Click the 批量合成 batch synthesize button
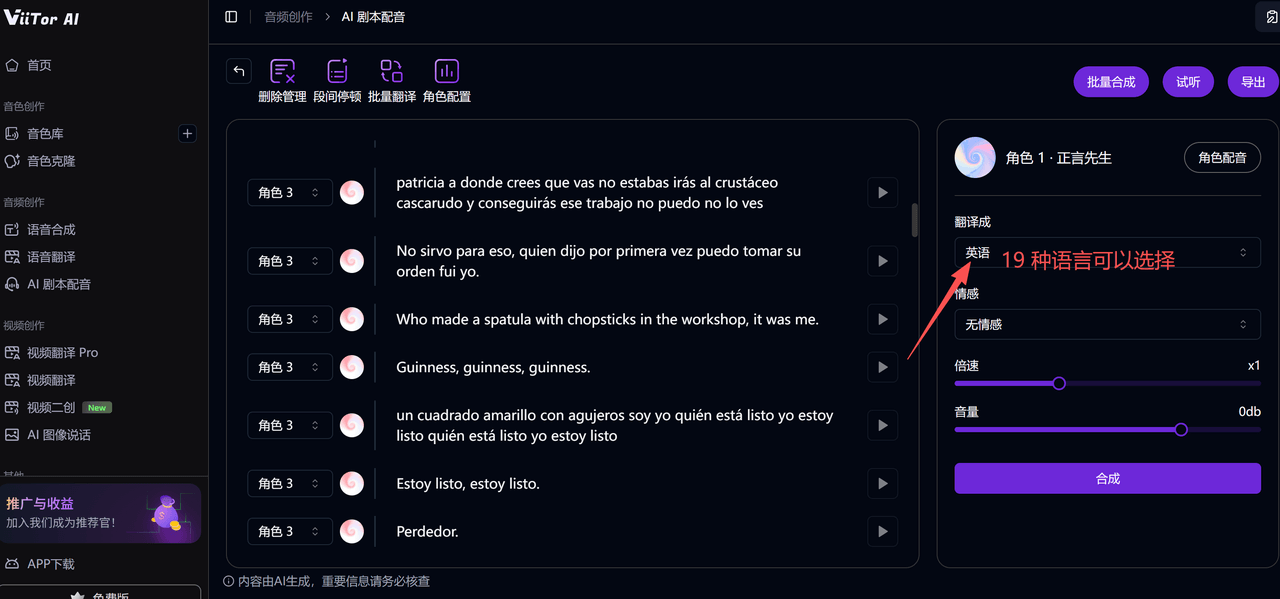 1111,82
